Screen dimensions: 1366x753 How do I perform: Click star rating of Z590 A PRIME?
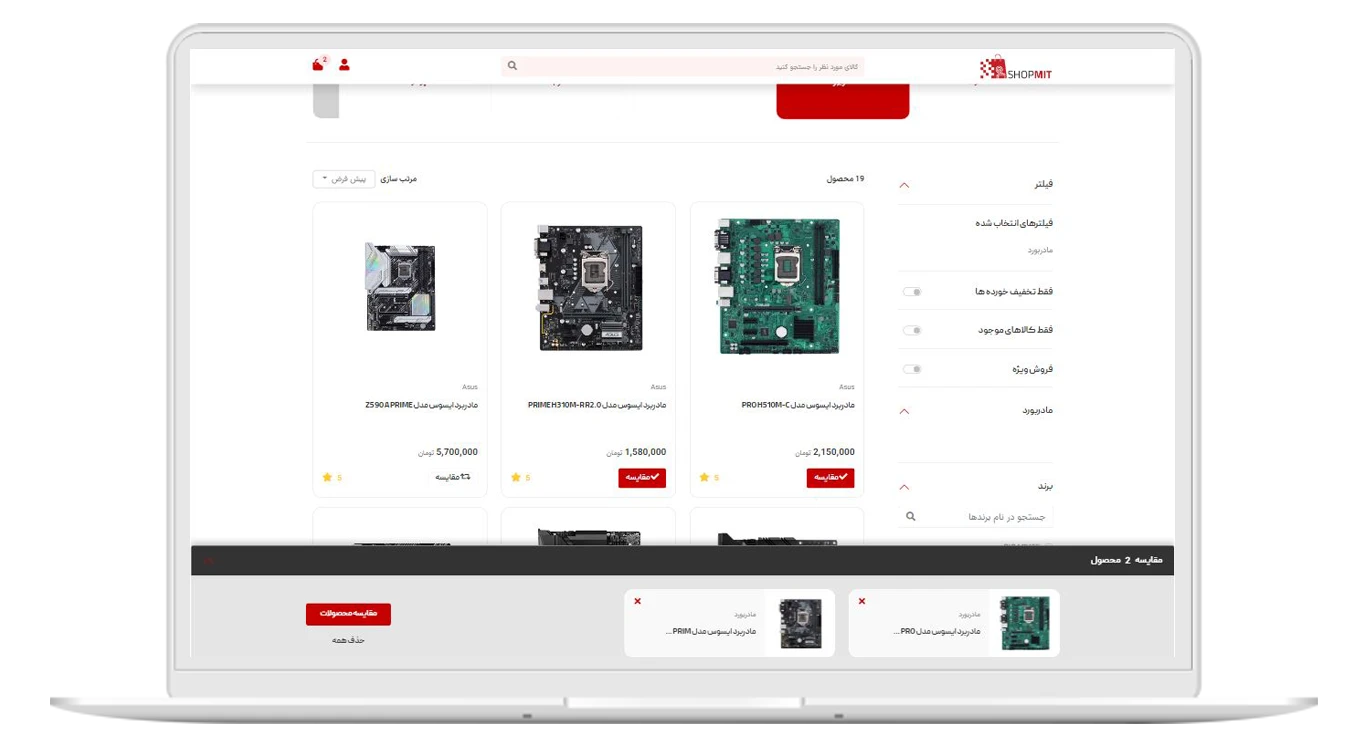332,478
